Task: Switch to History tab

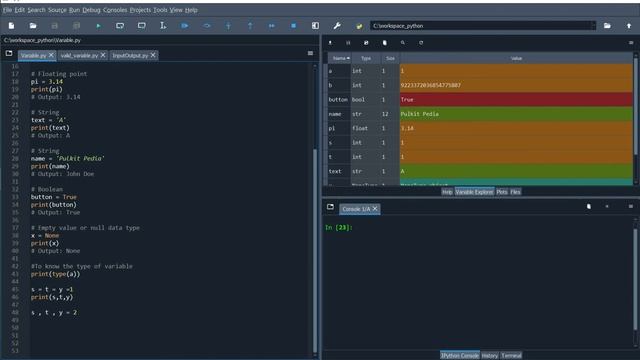Action: [x=490, y=356]
